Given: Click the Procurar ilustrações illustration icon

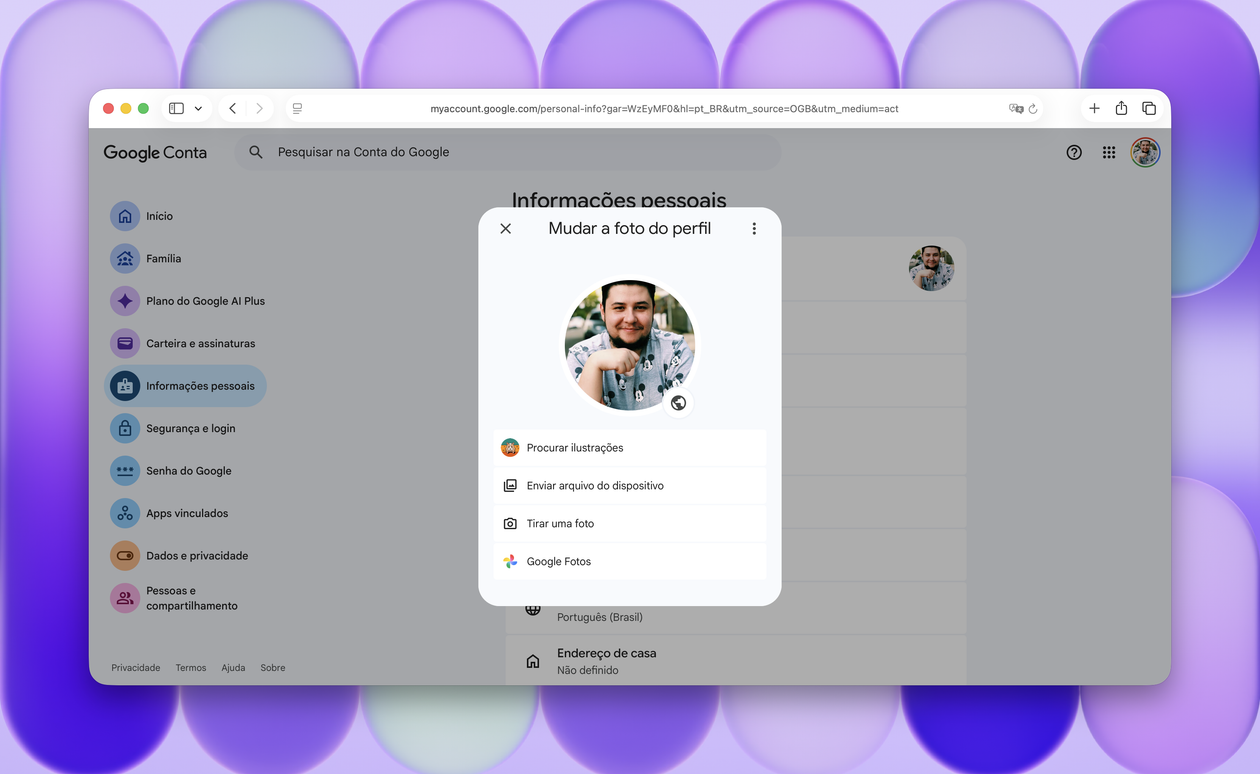Looking at the screenshot, I should (x=510, y=448).
